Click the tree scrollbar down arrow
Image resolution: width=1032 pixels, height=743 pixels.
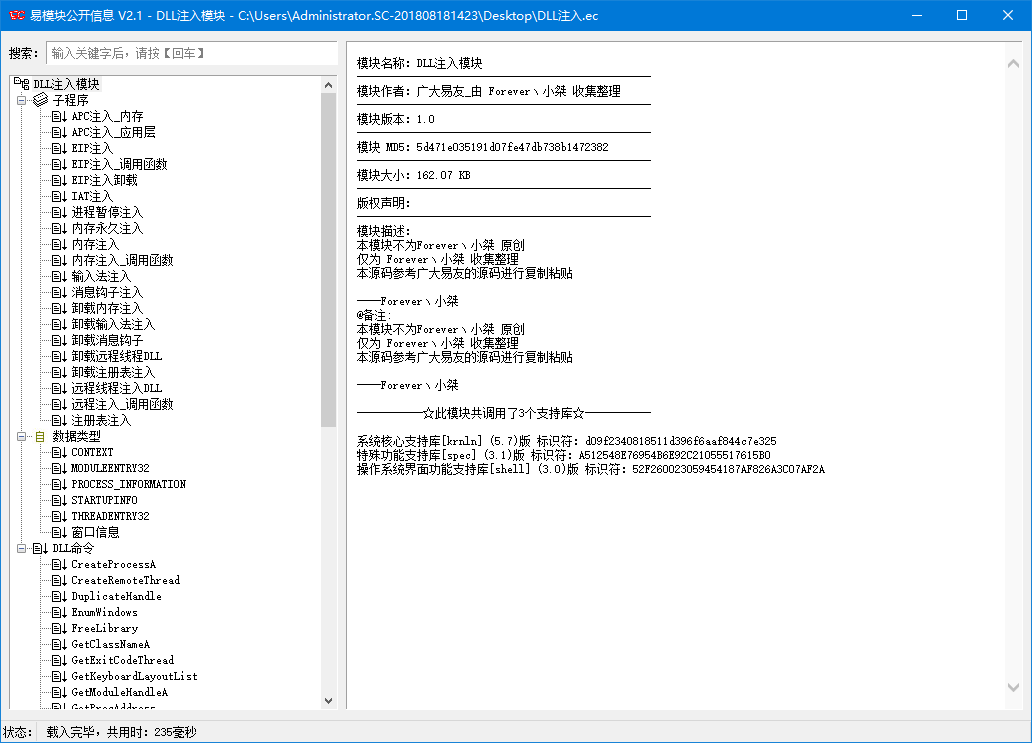tap(329, 700)
